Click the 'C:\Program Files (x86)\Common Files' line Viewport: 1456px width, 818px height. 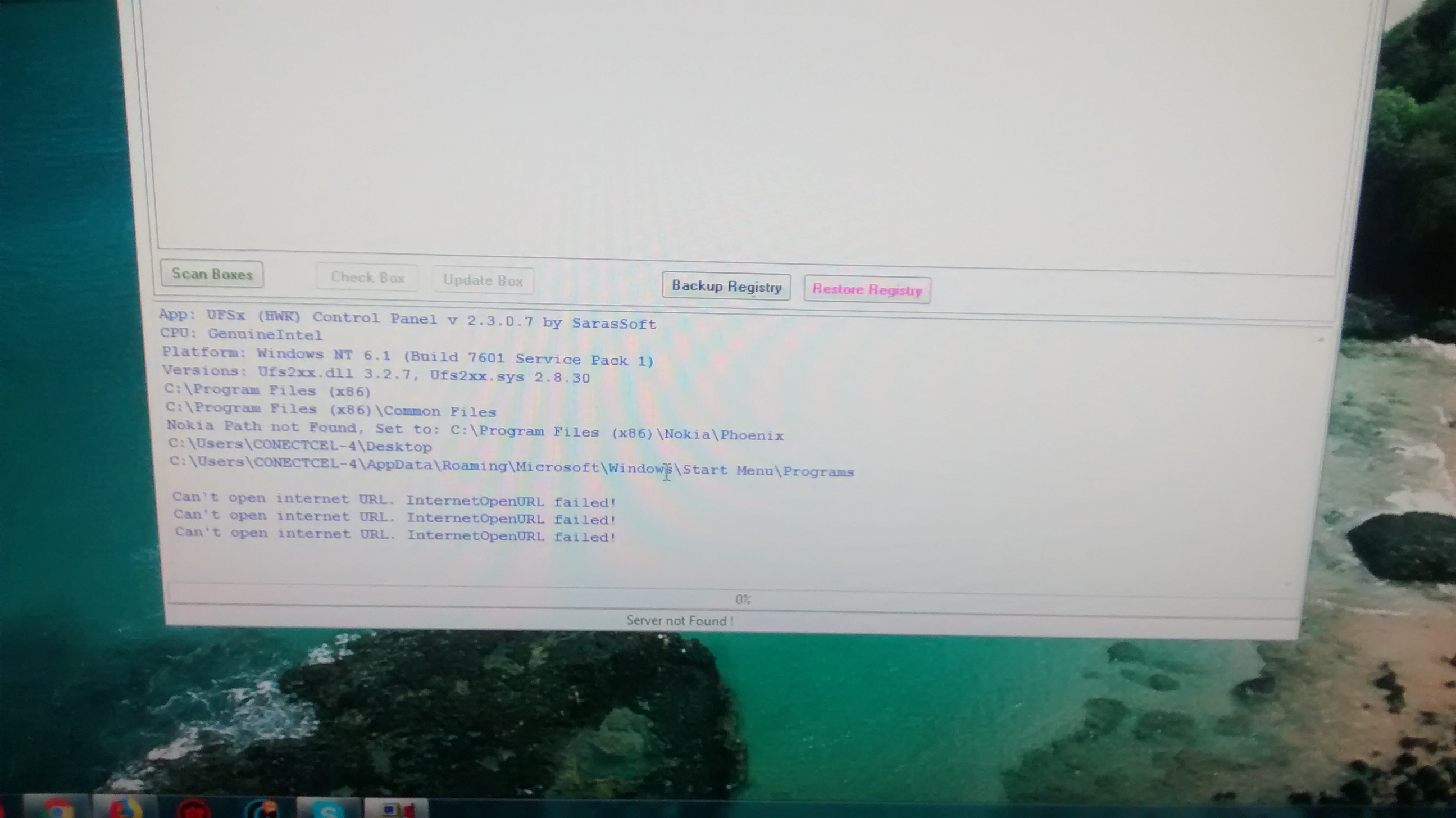tap(331, 410)
